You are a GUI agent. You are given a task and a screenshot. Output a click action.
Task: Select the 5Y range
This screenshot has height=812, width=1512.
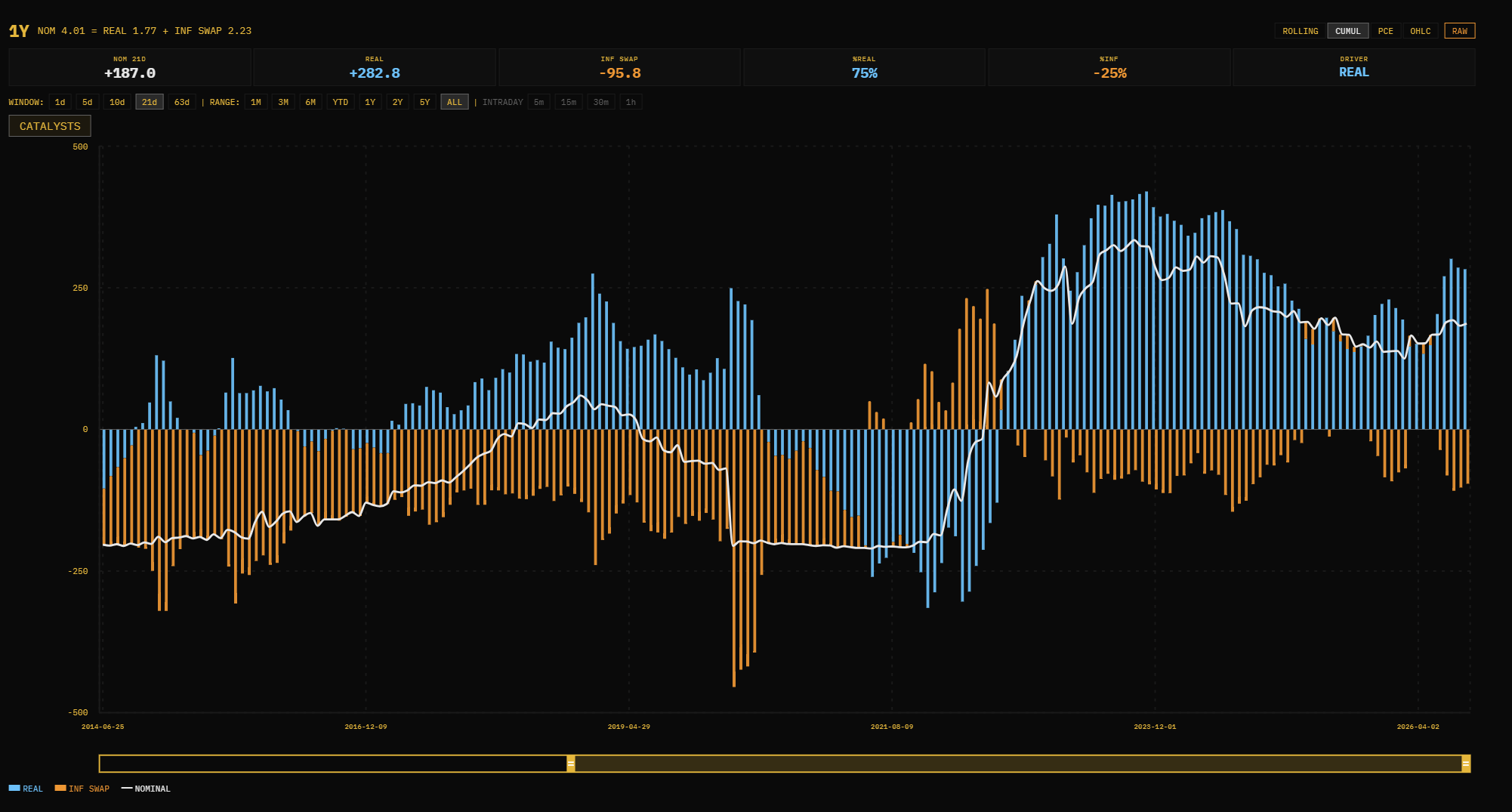coord(424,102)
